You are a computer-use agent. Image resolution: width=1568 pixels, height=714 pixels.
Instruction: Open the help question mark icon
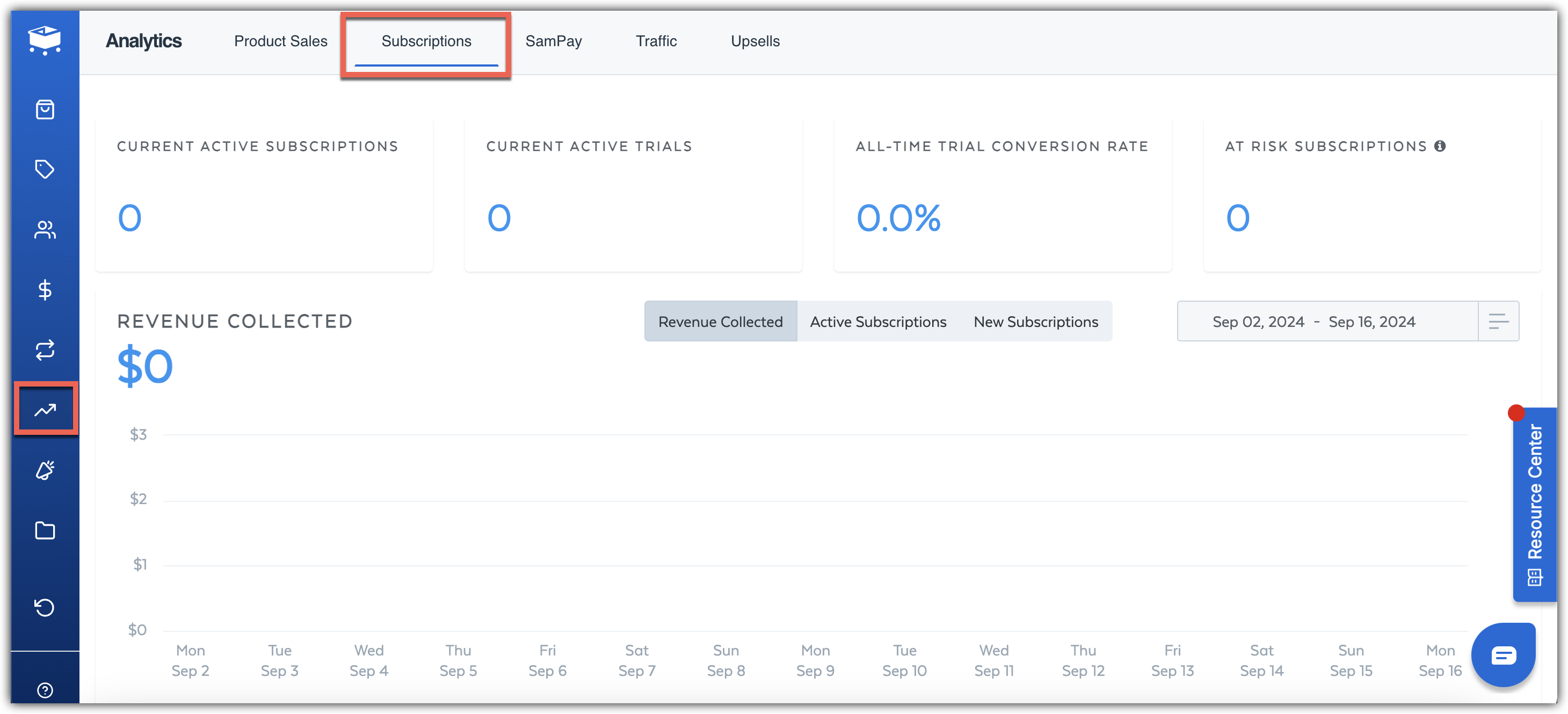click(x=45, y=690)
